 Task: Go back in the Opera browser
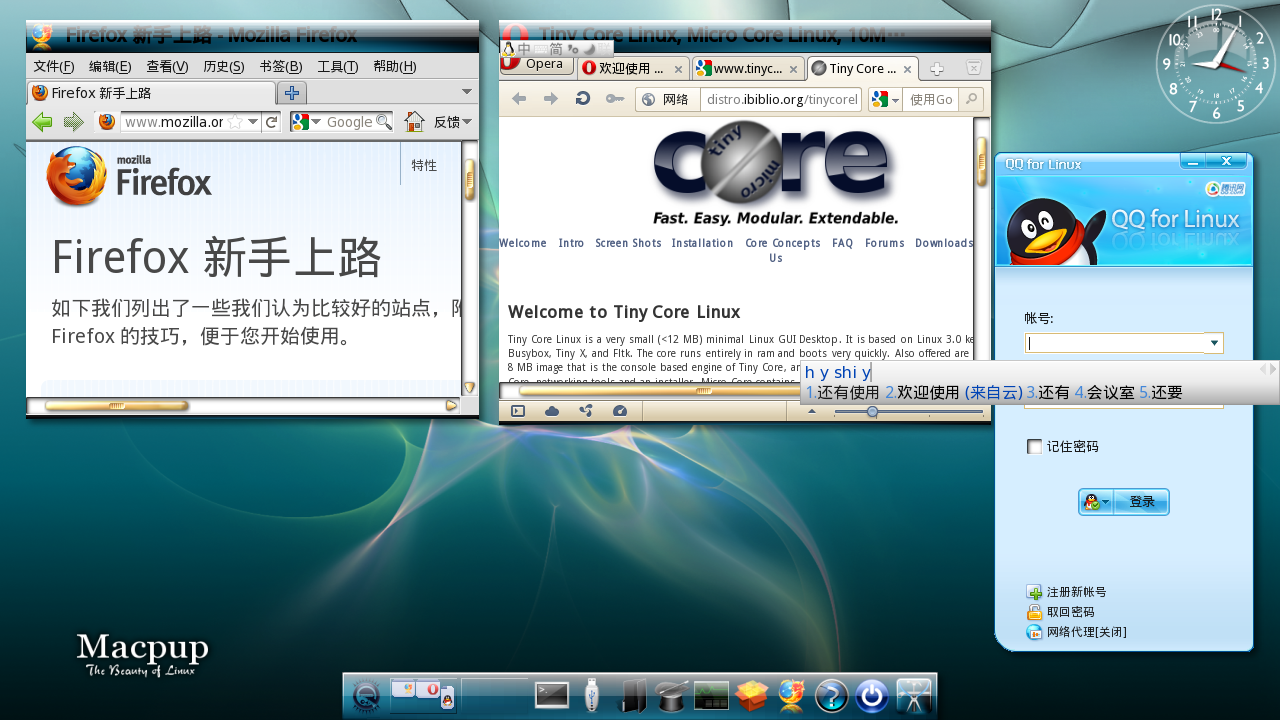point(519,98)
